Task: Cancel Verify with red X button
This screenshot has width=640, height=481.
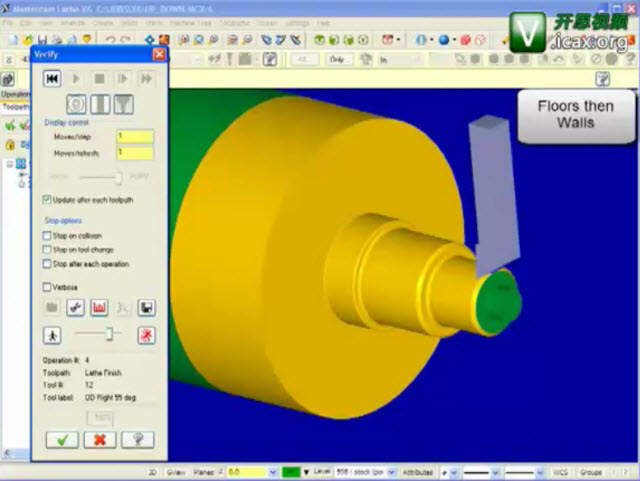Action: point(100,440)
